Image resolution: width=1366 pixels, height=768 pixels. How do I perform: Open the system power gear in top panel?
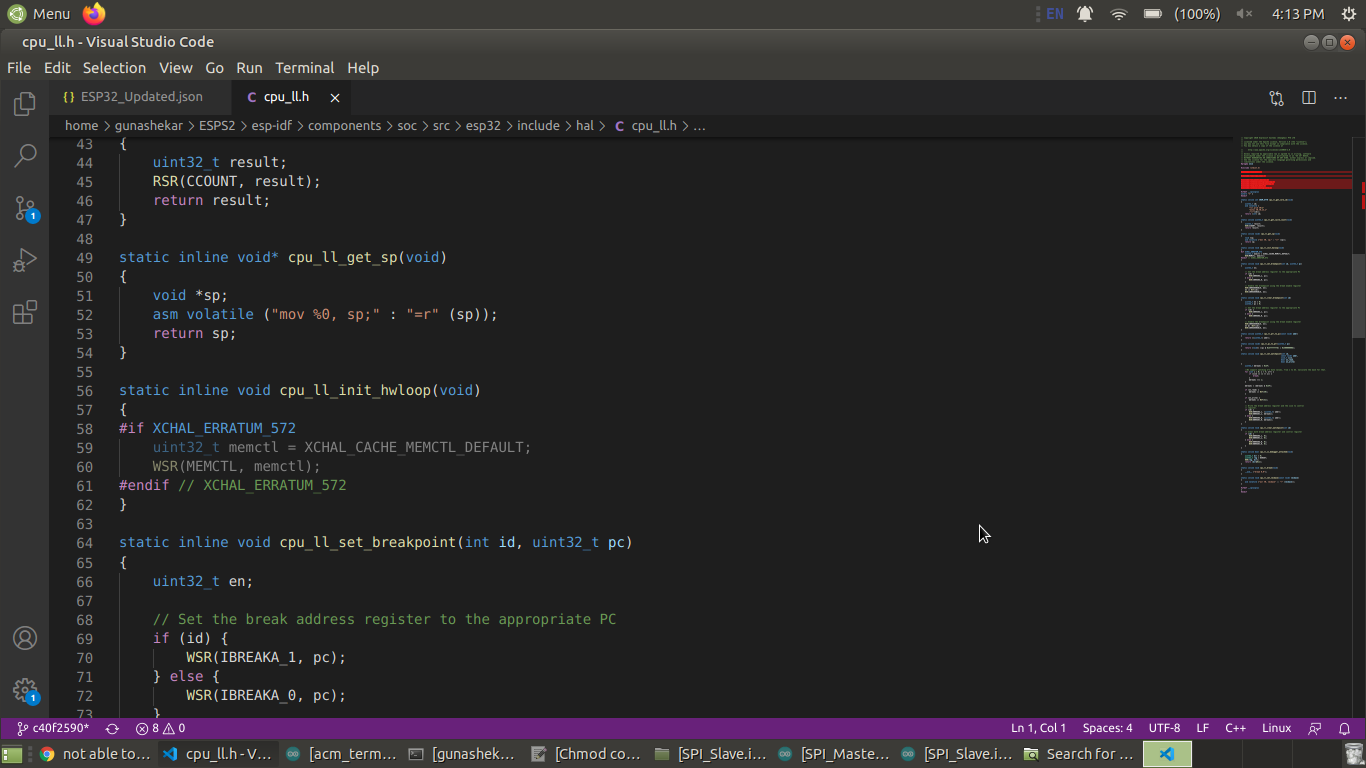pyautogui.click(x=1348, y=14)
